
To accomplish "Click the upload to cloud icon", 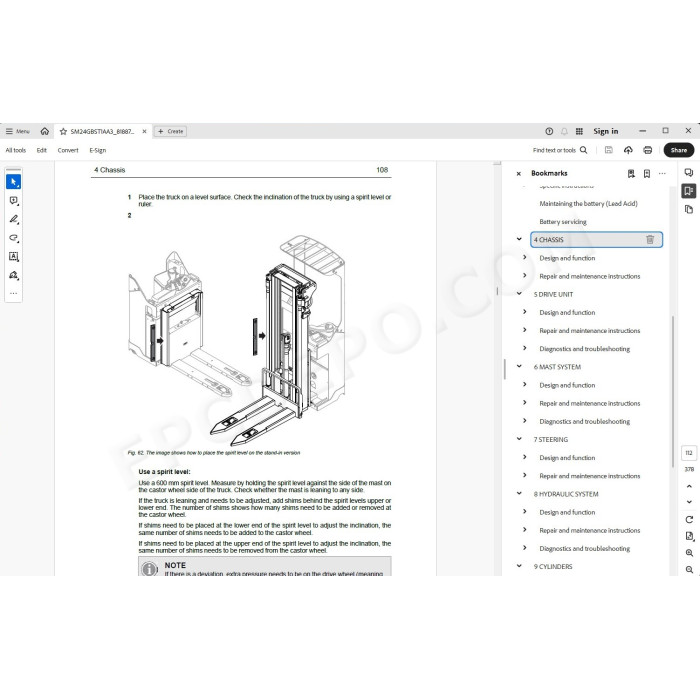I will click(x=628, y=150).
